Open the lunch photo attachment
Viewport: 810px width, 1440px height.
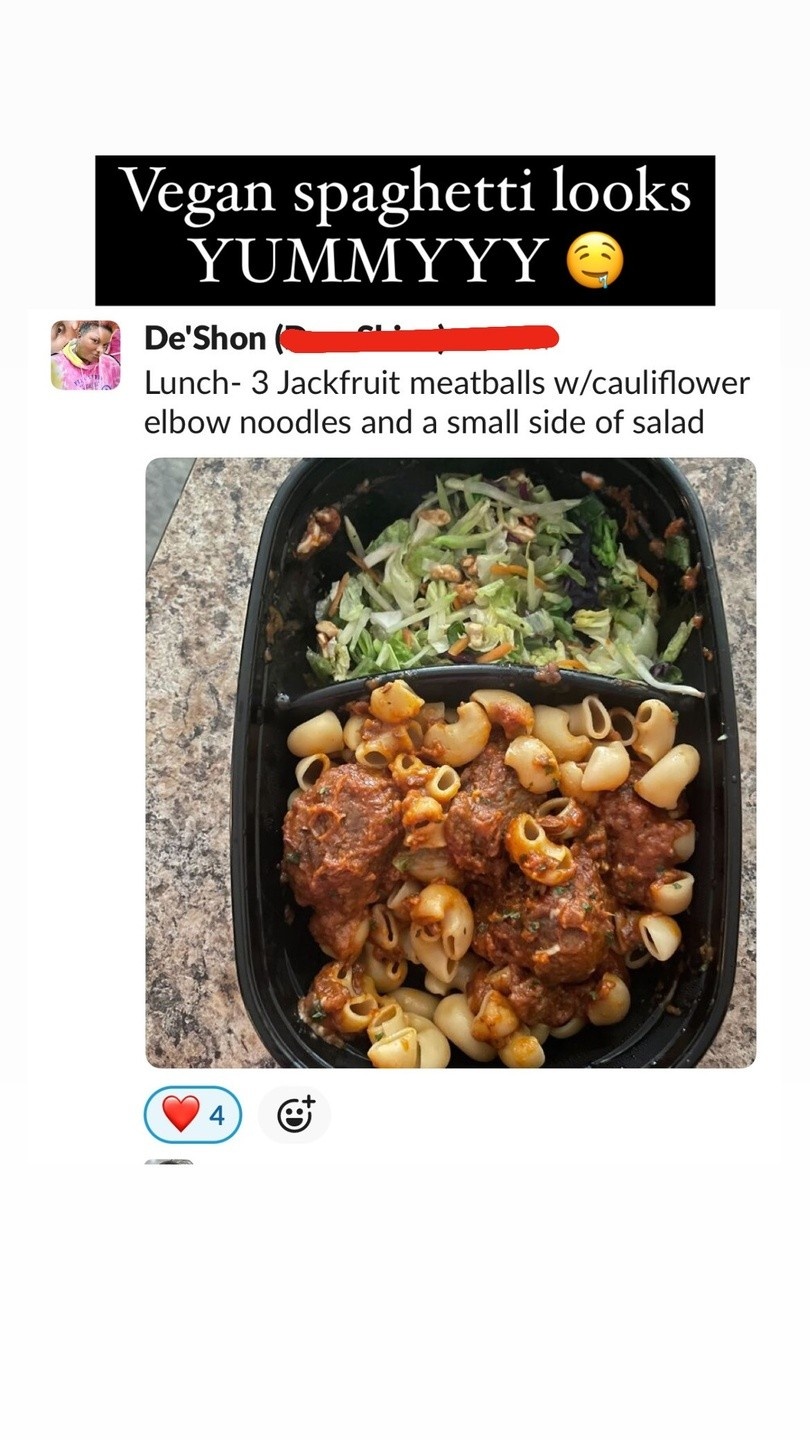[x=451, y=763]
